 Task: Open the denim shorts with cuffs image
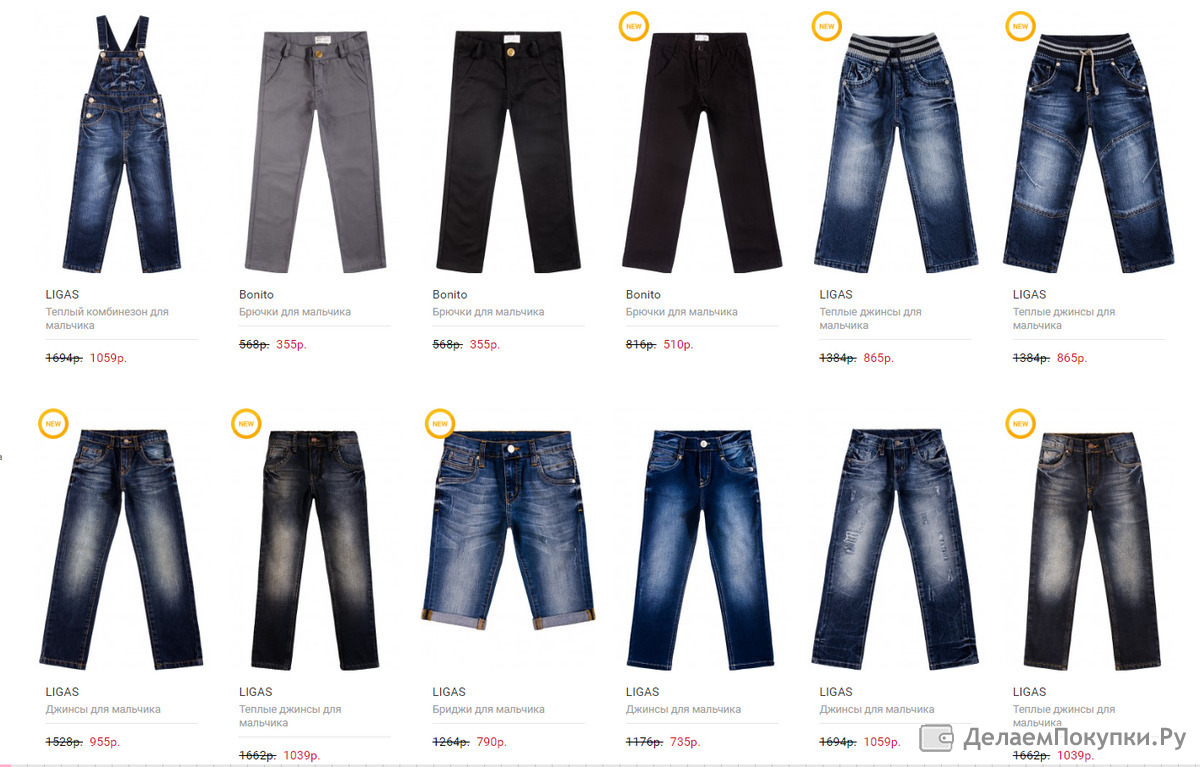point(508,530)
